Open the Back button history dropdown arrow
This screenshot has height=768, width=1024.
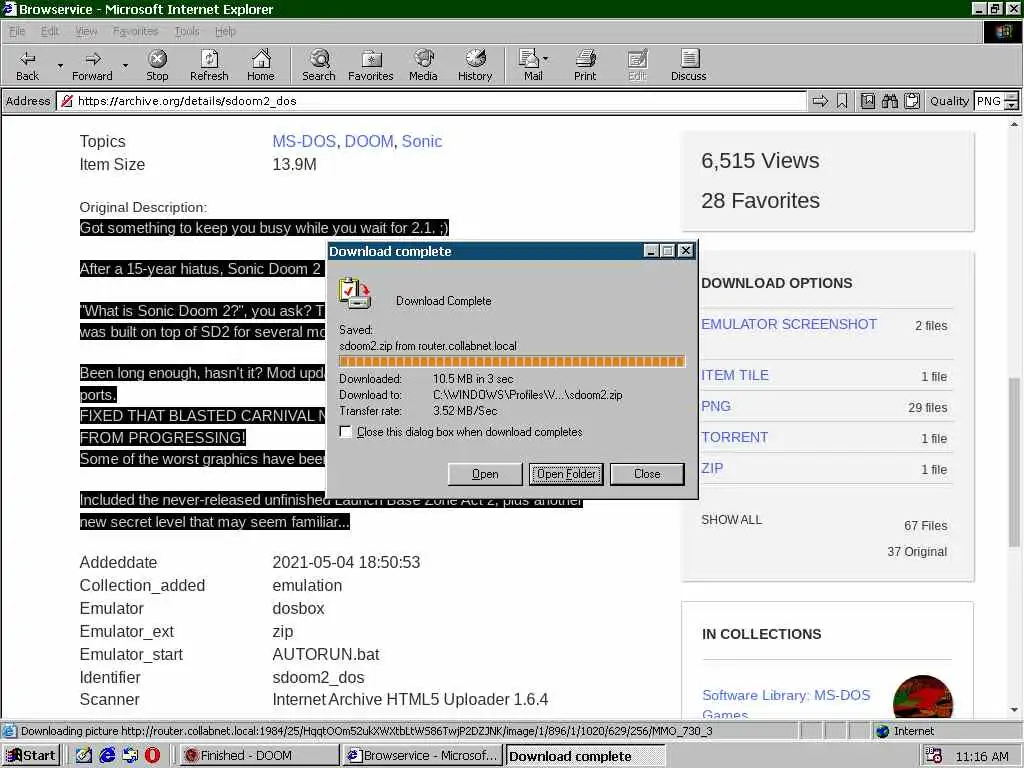click(x=60, y=65)
